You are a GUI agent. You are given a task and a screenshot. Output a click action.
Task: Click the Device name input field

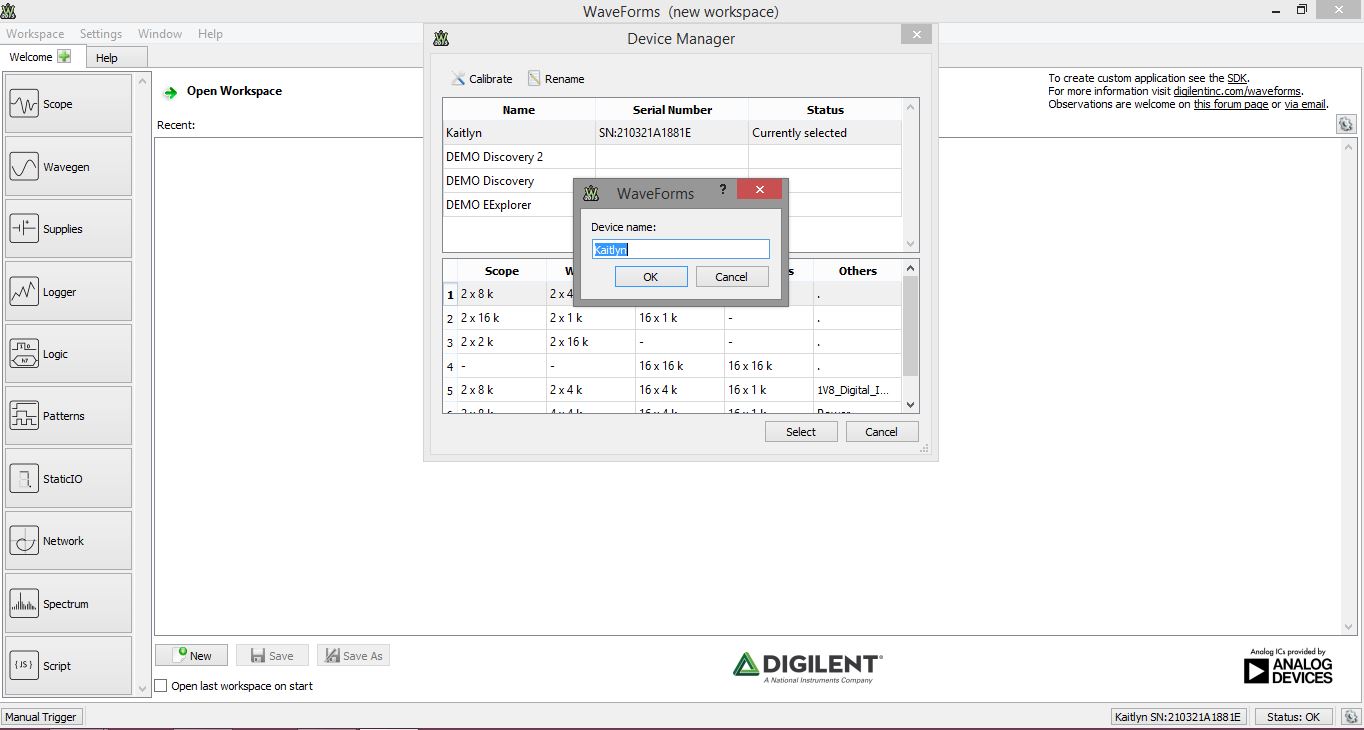tap(681, 249)
